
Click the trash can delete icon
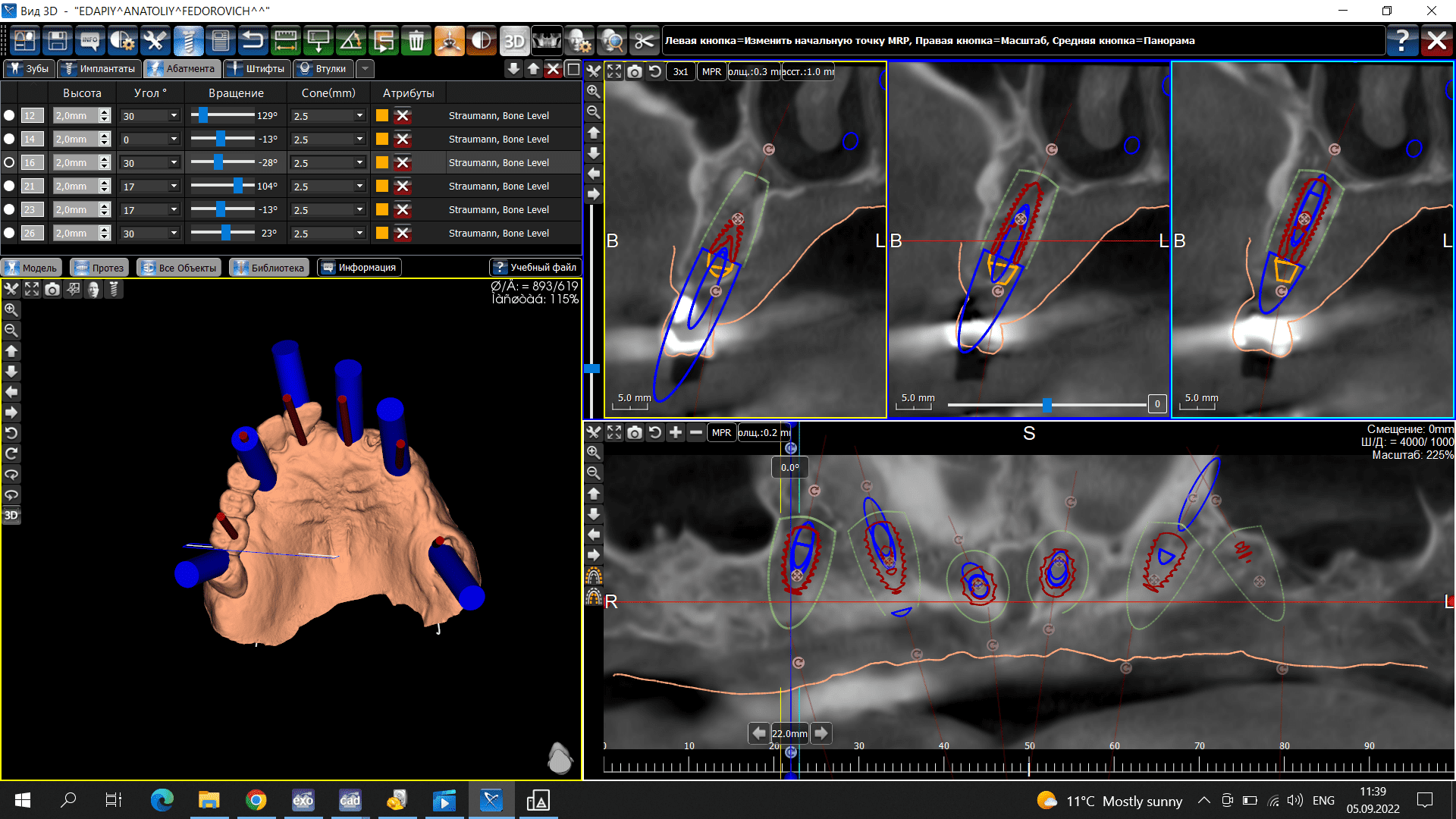point(416,41)
